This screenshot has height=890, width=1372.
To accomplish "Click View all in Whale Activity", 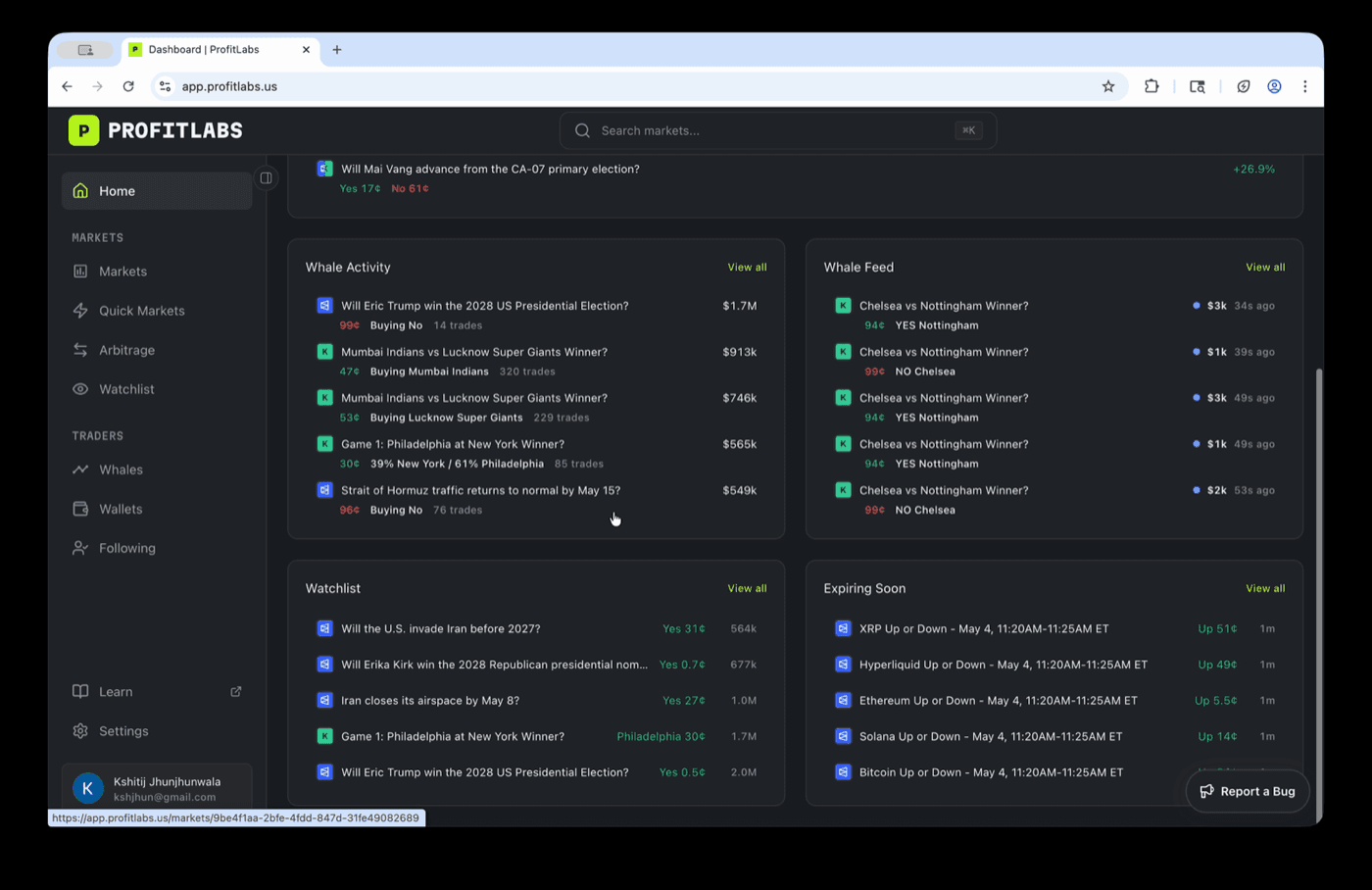I will [747, 267].
